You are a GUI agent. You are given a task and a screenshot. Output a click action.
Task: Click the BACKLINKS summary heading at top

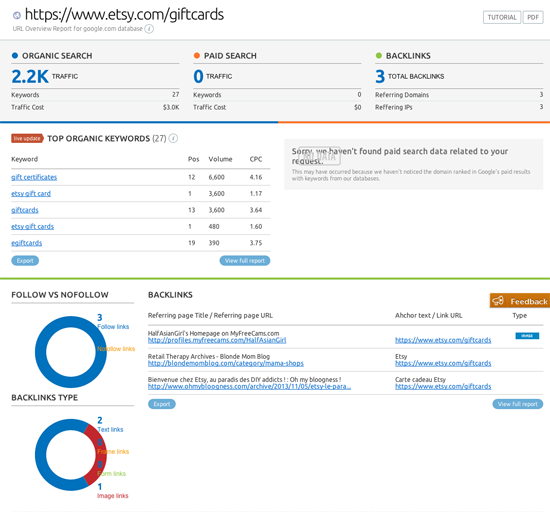pos(408,56)
